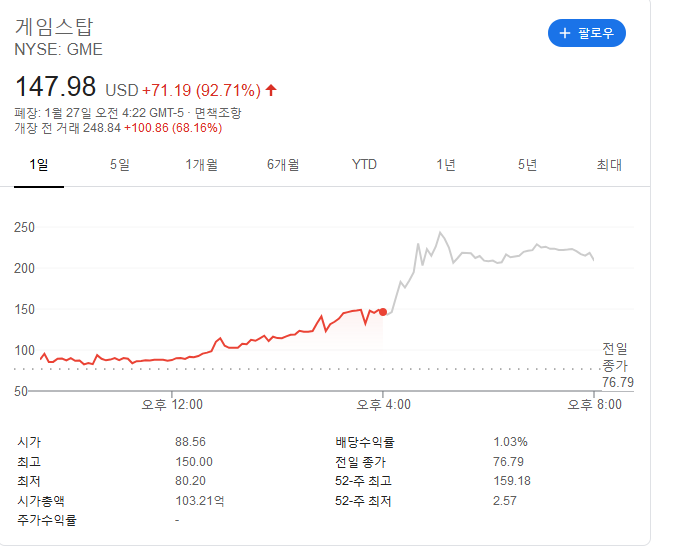Image resolution: width=690 pixels, height=550 pixels.
Task: Click the 오후 12:00 time axis label
Action: click(172, 405)
